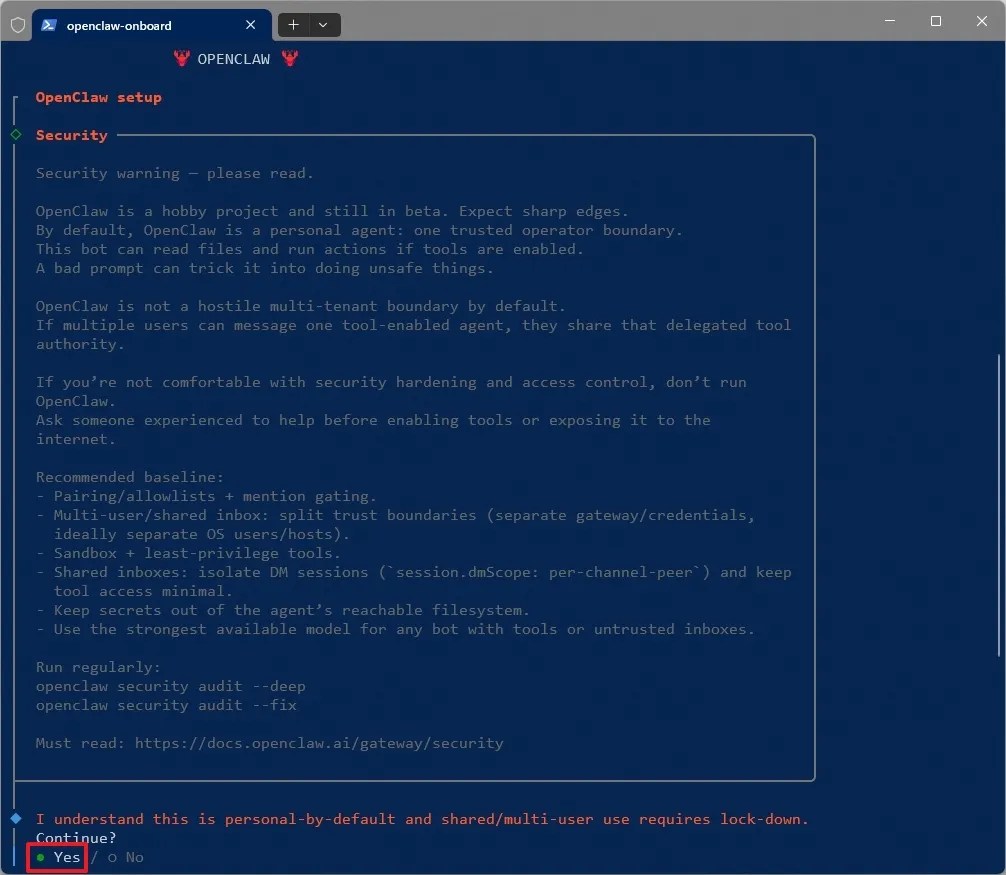Click the Security section title
The width and height of the screenshot is (1006, 875).
(x=71, y=135)
